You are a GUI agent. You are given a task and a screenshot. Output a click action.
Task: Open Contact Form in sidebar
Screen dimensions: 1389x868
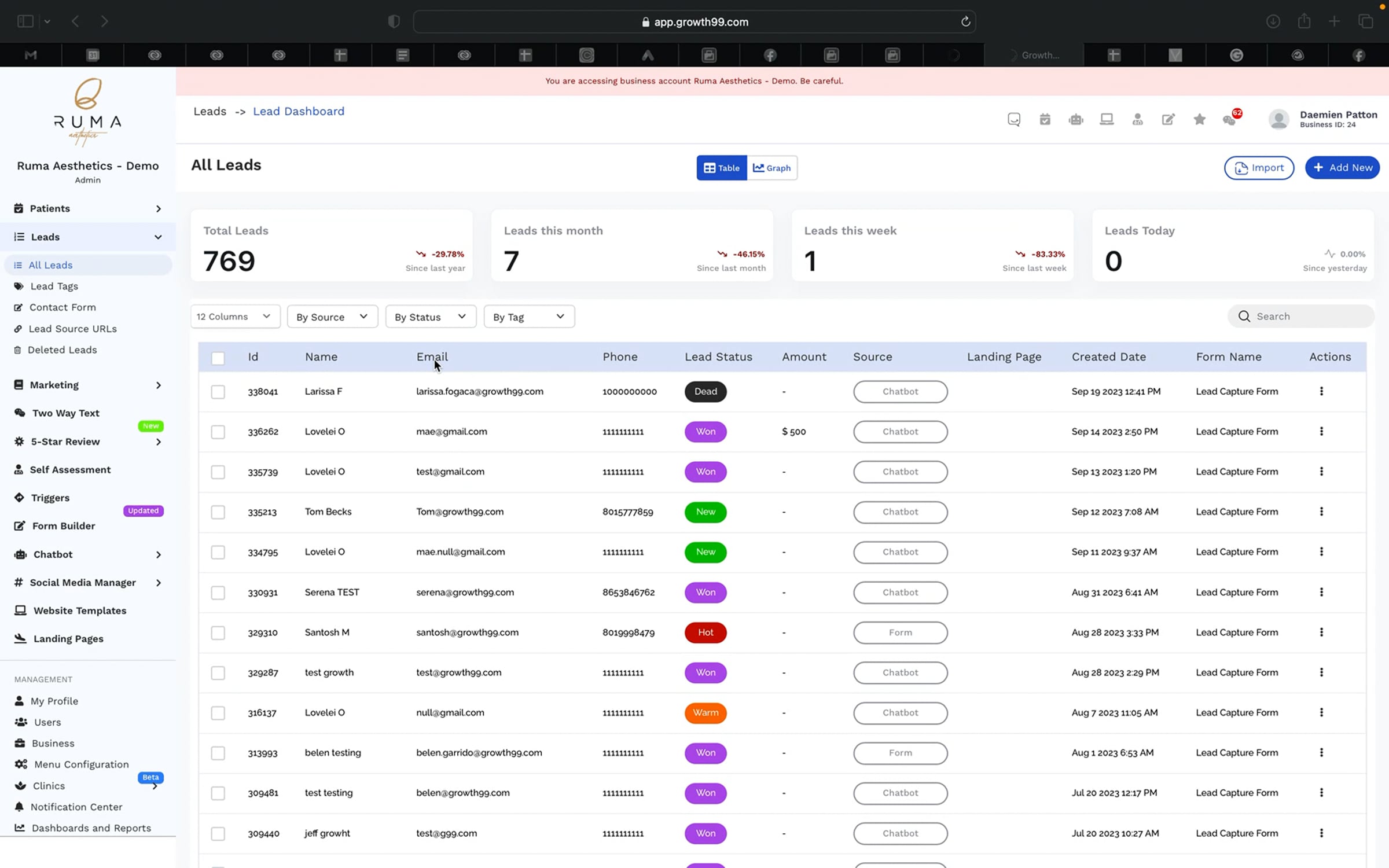click(63, 307)
